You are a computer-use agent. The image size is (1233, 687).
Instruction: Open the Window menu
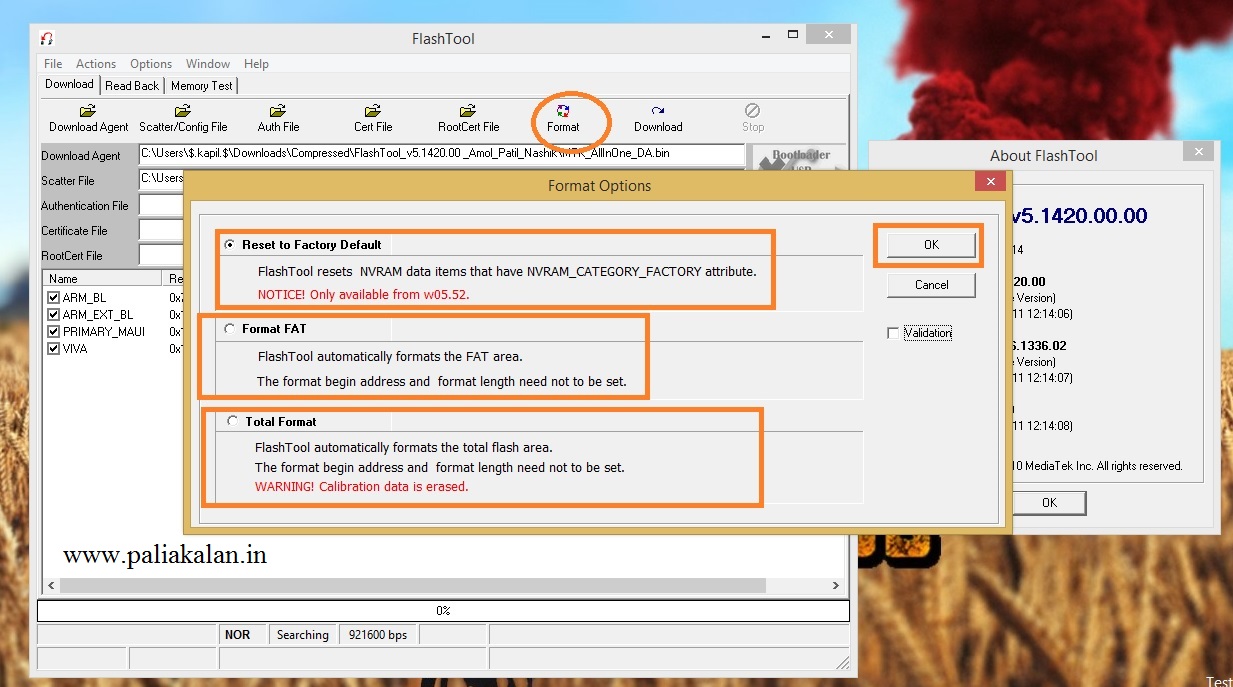(x=208, y=64)
